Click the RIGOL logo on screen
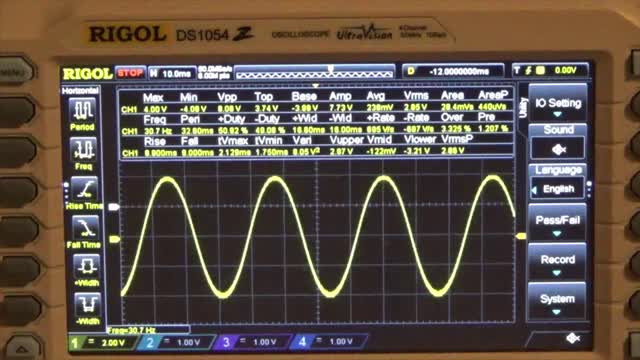 pyautogui.click(x=87, y=74)
